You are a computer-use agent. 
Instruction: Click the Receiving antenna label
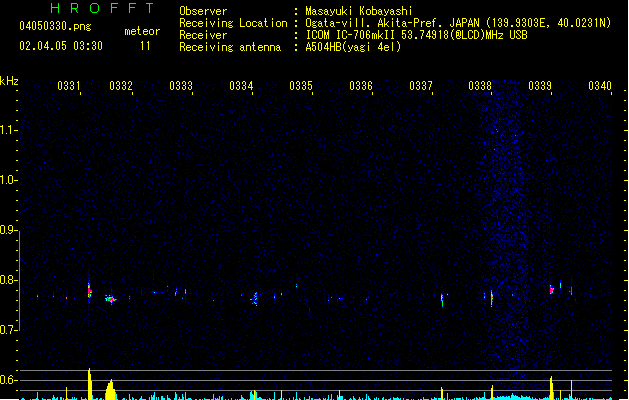coord(230,47)
